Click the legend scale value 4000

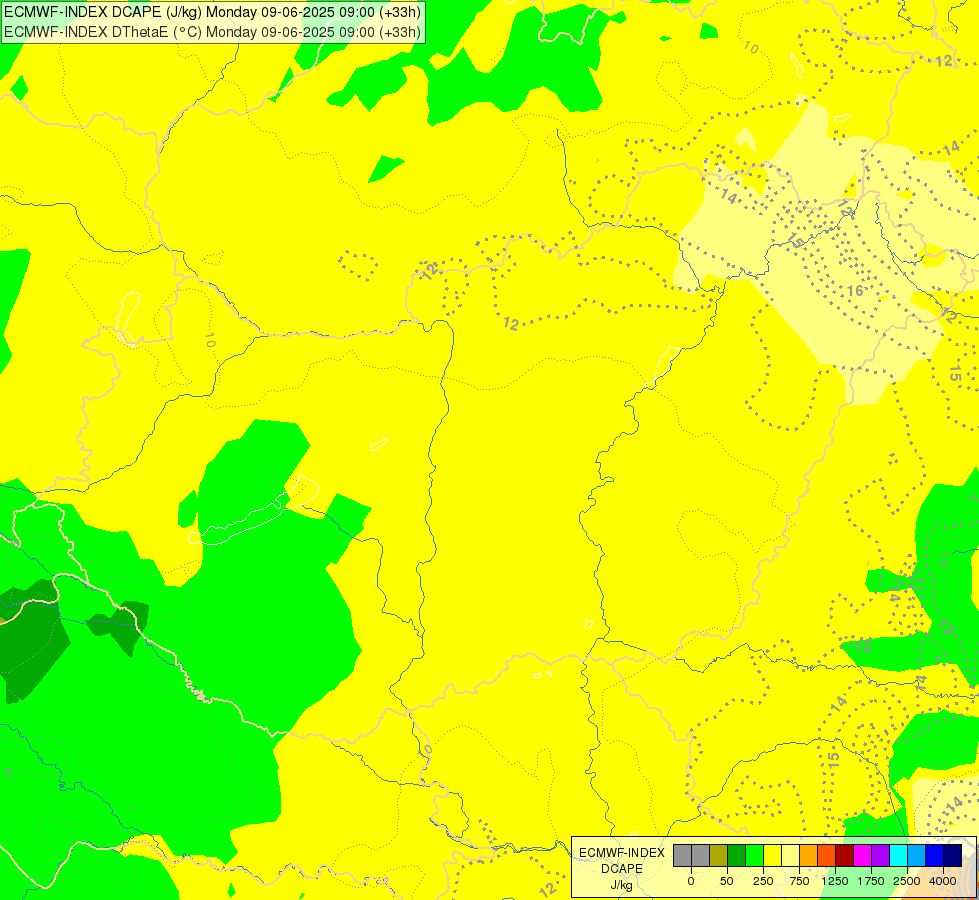click(x=943, y=881)
